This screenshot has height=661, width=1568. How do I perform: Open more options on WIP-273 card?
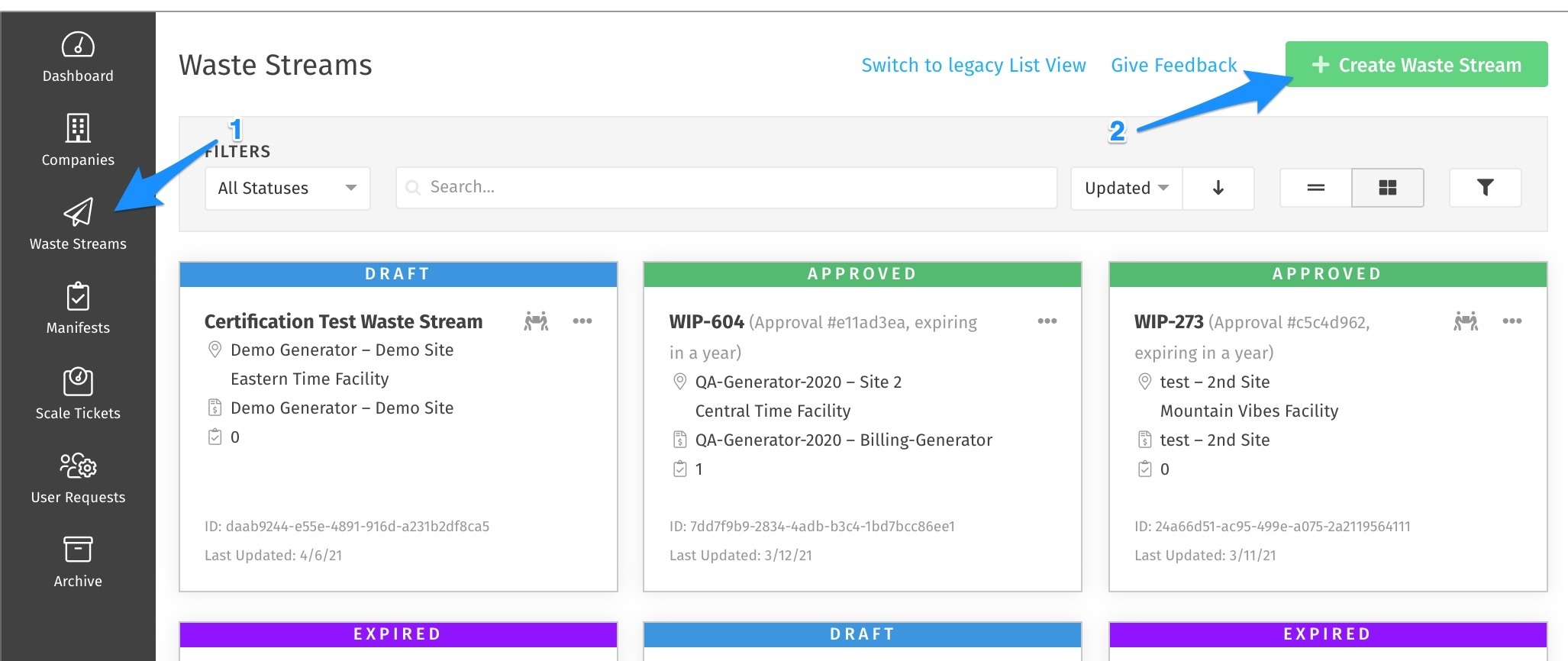click(1512, 321)
